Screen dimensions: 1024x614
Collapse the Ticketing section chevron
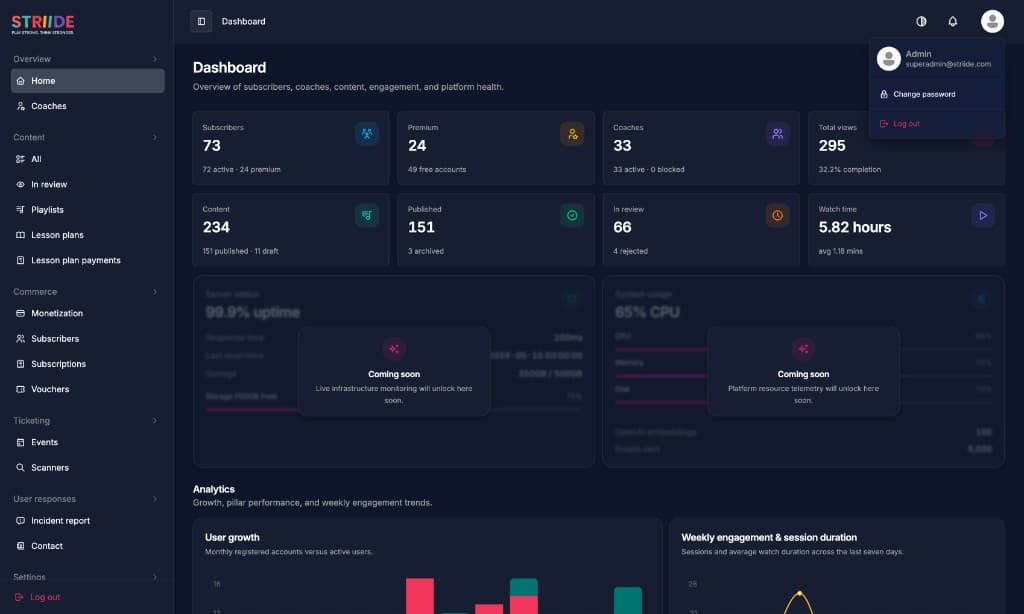(x=155, y=421)
